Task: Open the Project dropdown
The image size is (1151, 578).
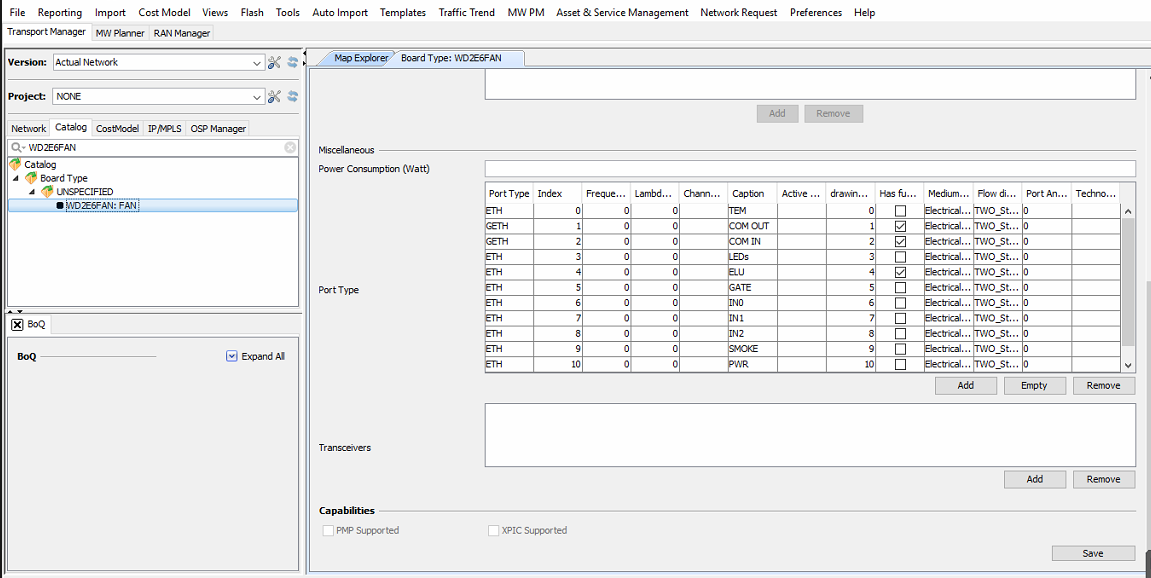Action: click(x=257, y=96)
